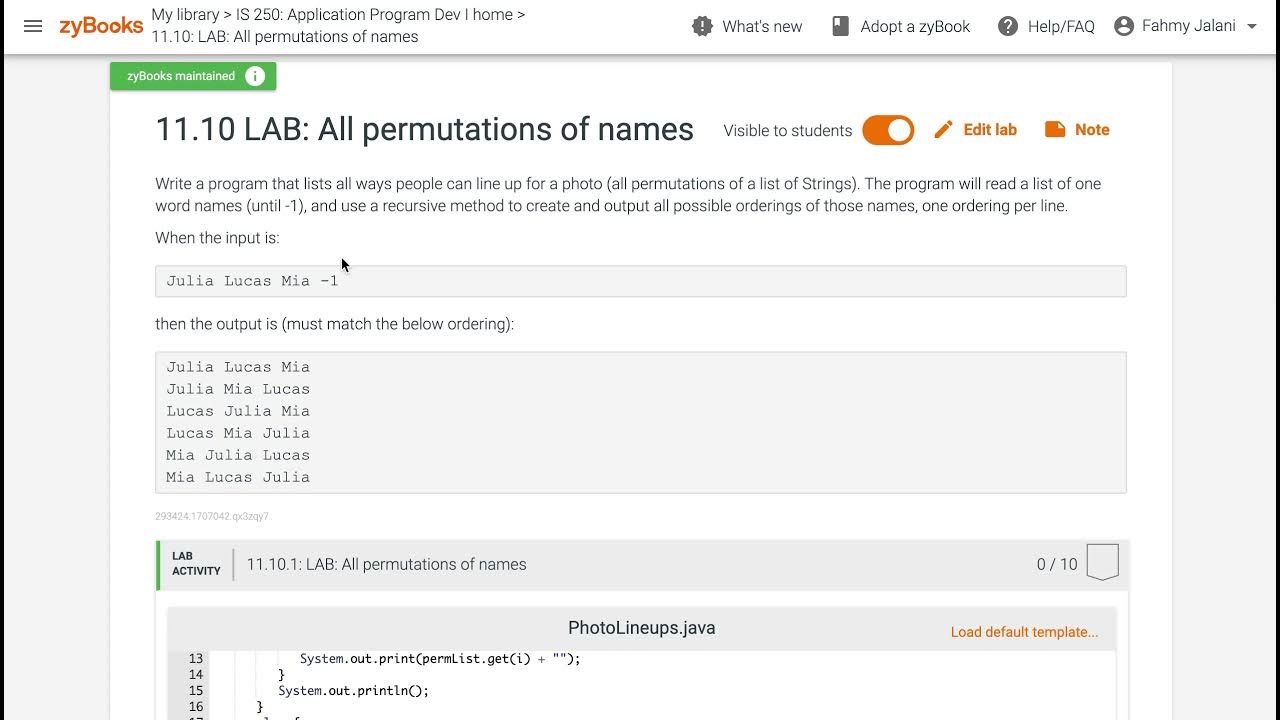Screen dimensions: 1280x720
Task: Open the Load default template option
Action: pyautogui.click(x=1024, y=632)
